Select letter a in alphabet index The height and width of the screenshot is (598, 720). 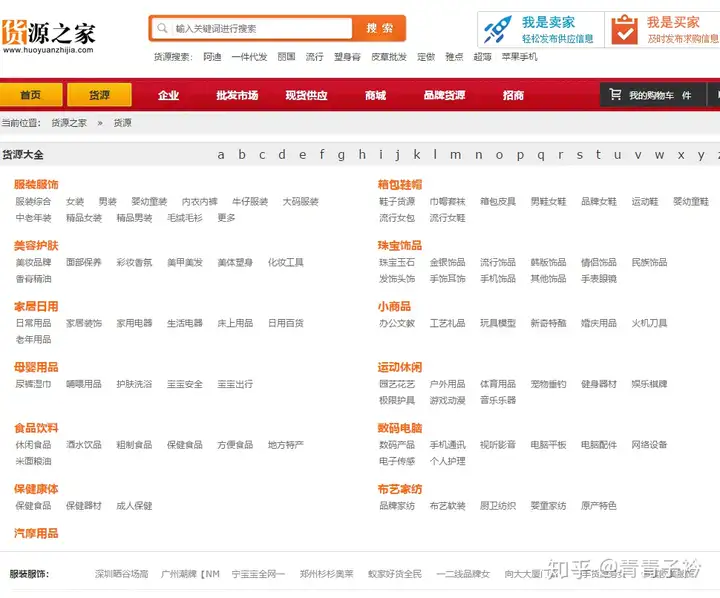click(221, 155)
